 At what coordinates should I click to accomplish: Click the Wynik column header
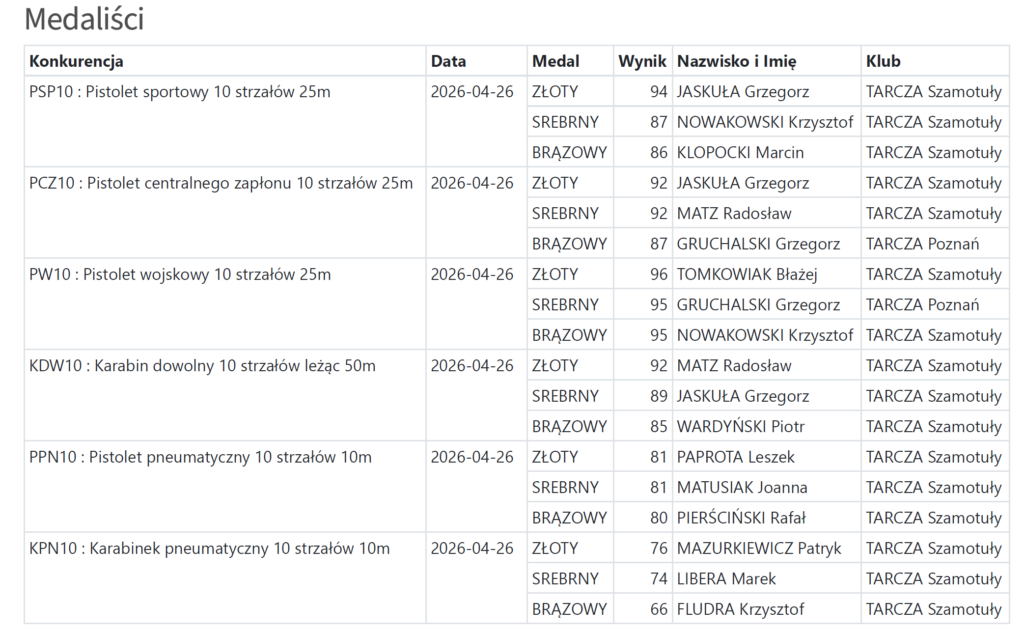[642, 61]
